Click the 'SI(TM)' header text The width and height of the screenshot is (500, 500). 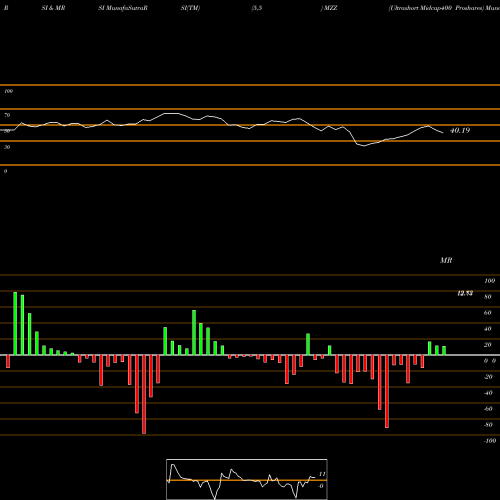coord(190,8)
